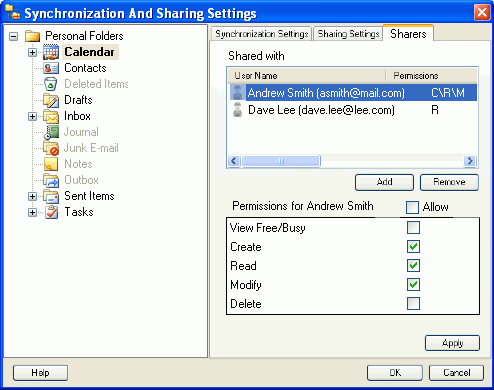494x390 pixels.
Task: Uncheck the Create permission checkbox
Action: [413, 247]
